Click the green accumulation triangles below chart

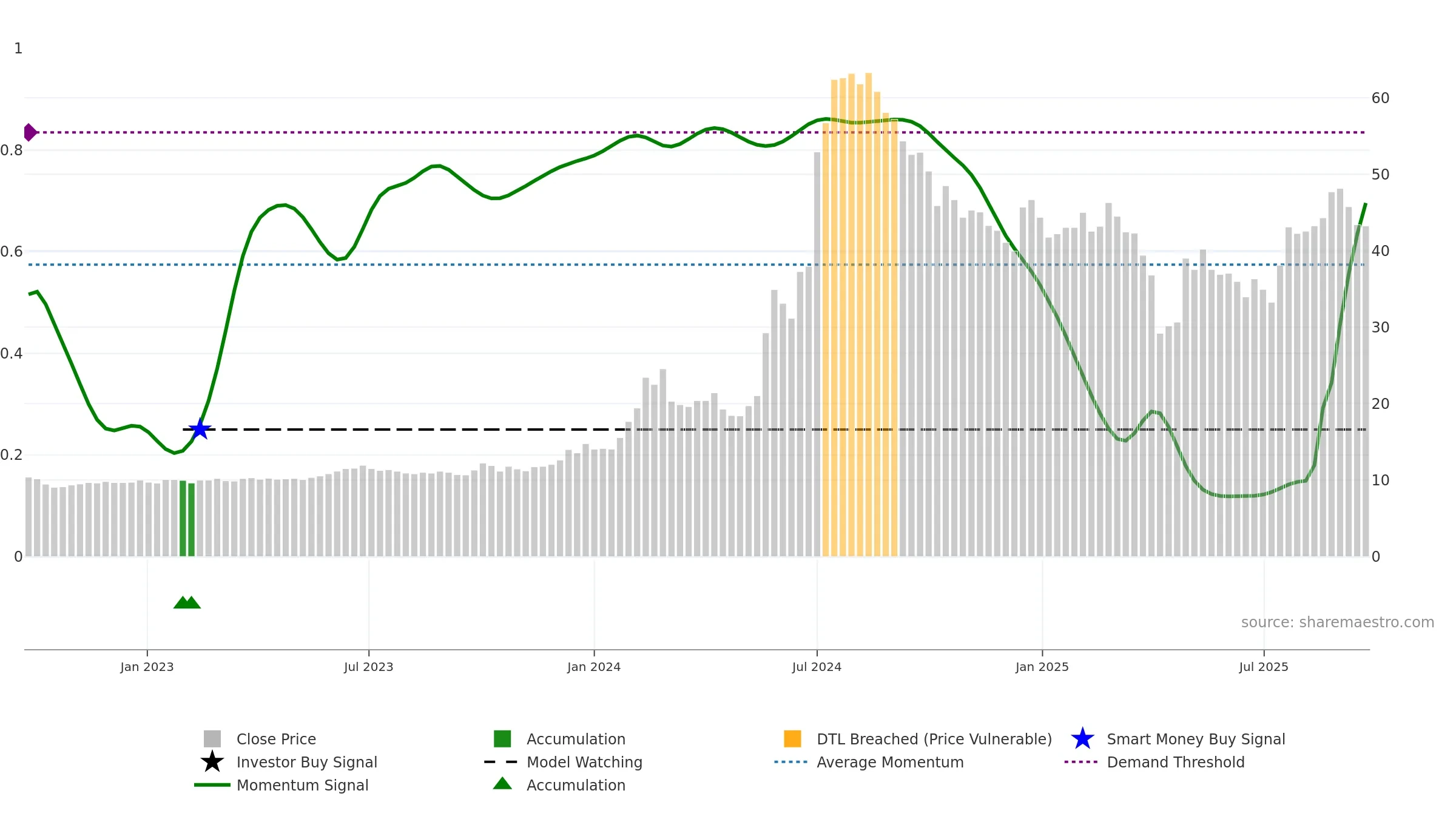point(187,602)
